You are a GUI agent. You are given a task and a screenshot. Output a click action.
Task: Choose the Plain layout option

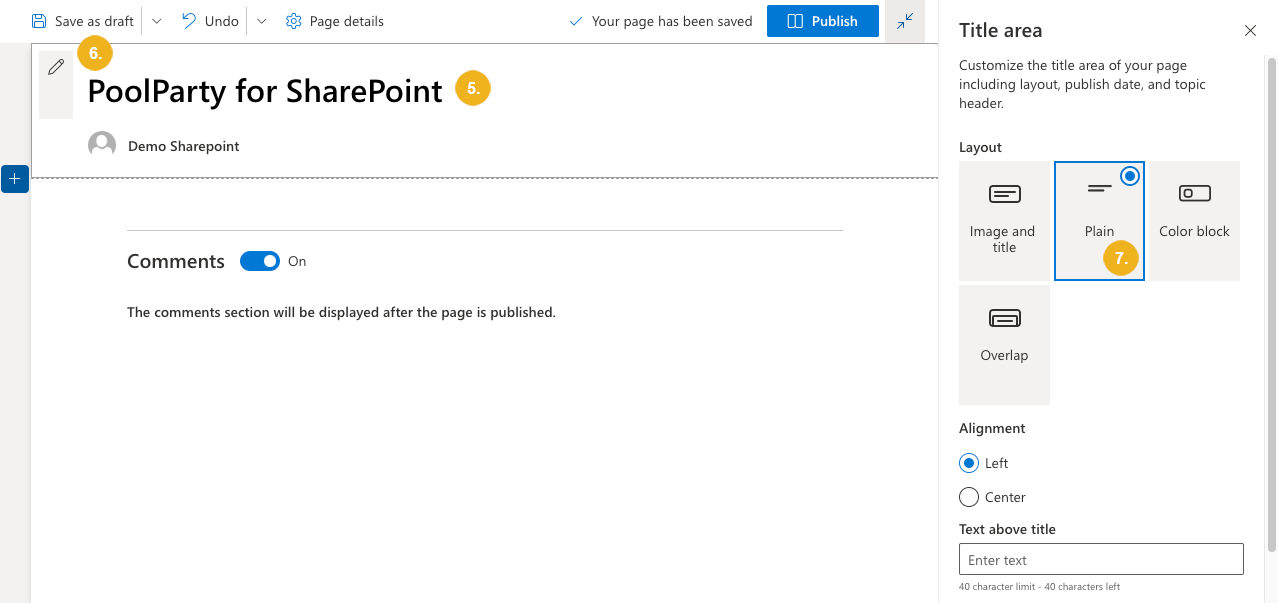1099,221
